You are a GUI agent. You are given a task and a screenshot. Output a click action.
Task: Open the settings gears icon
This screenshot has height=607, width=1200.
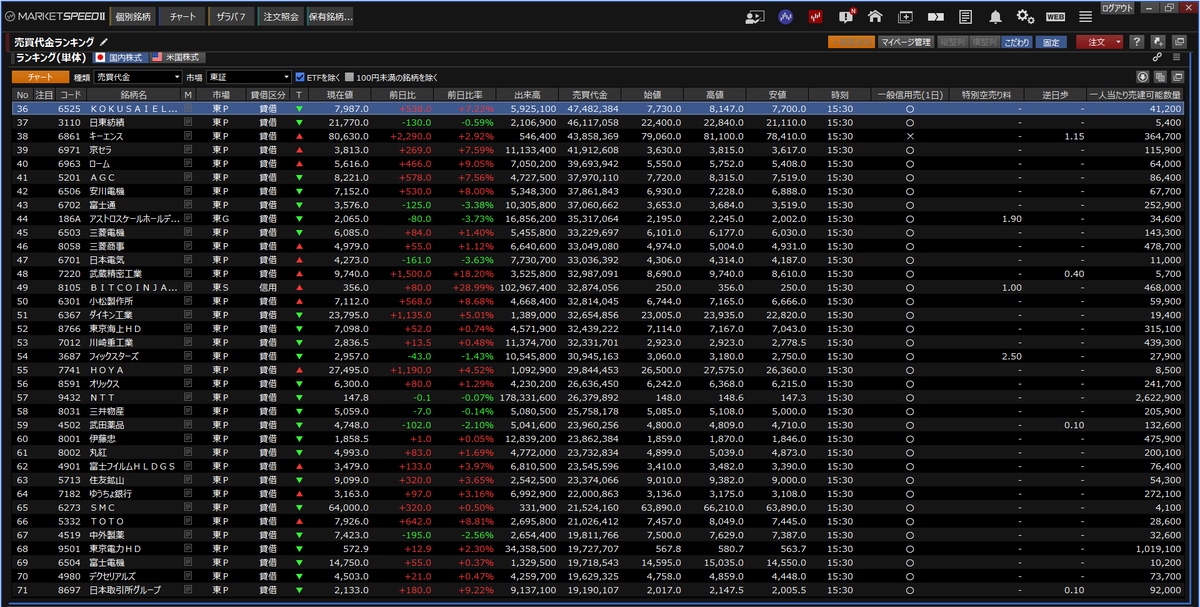(1025, 17)
